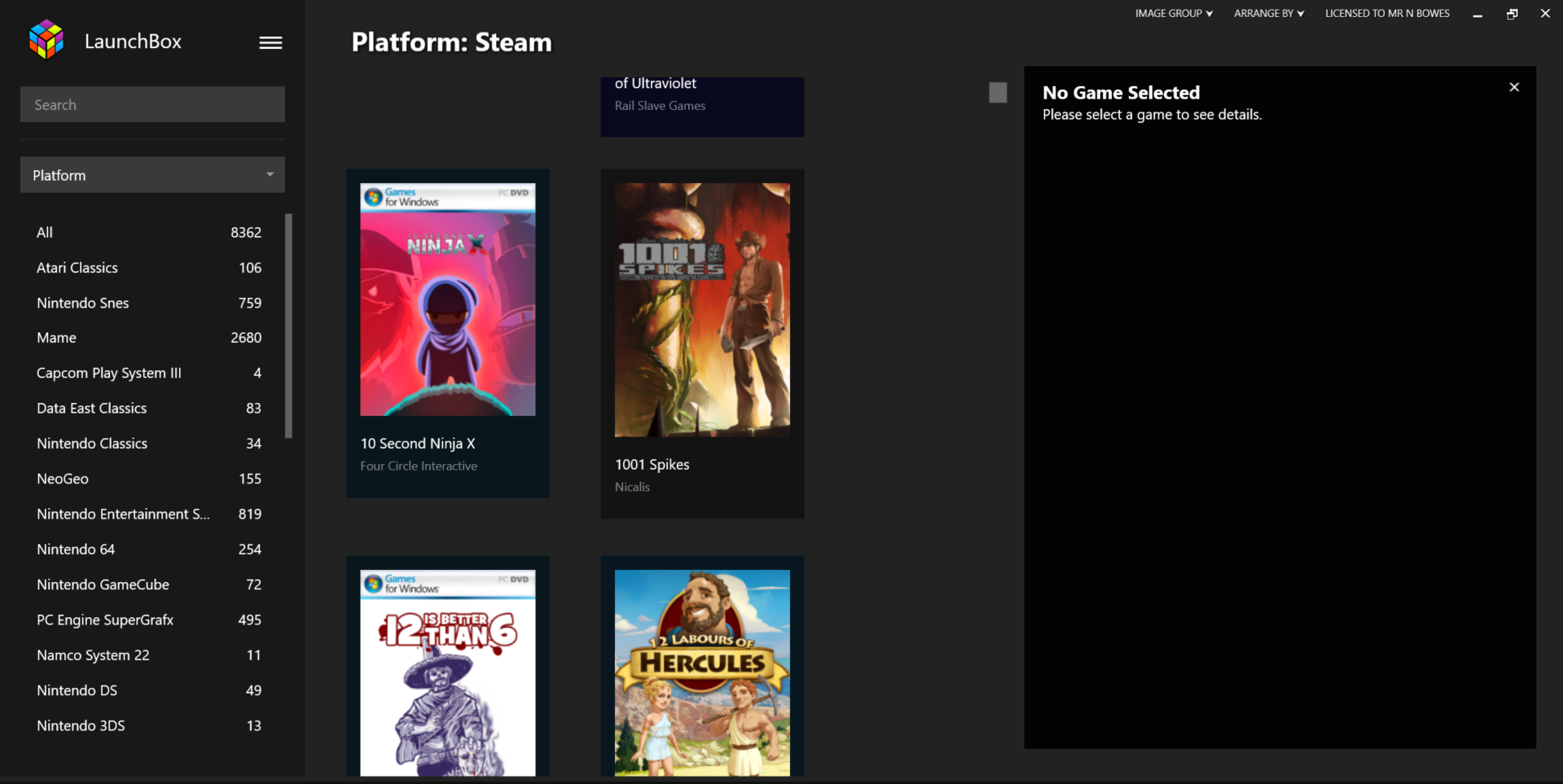Screen dimensions: 1563x784
Task: Click the Platform: Steam heading
Action: (451, 42)
